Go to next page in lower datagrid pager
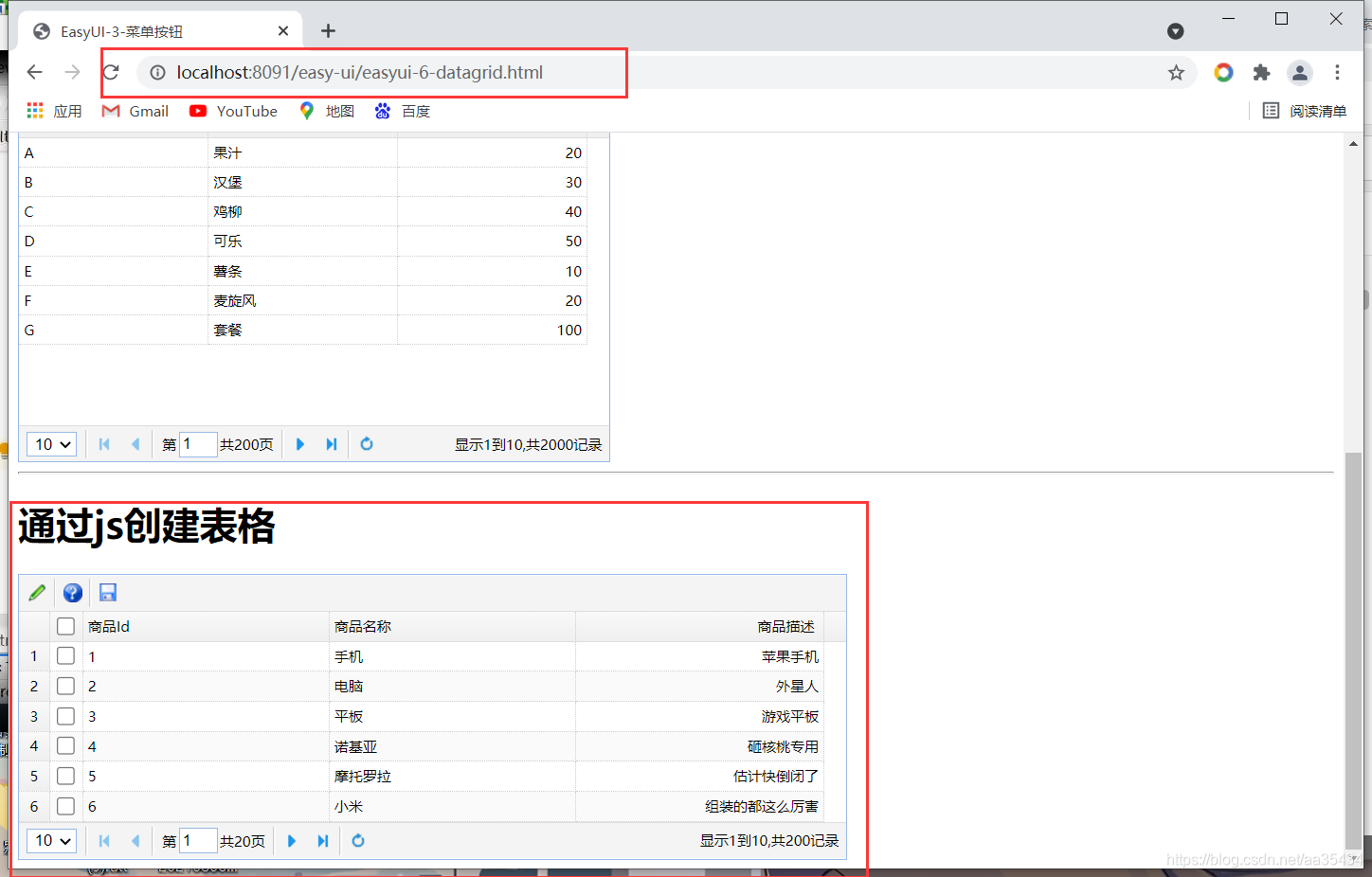Viewport: 1372px width, 877px height. point(292,841)
